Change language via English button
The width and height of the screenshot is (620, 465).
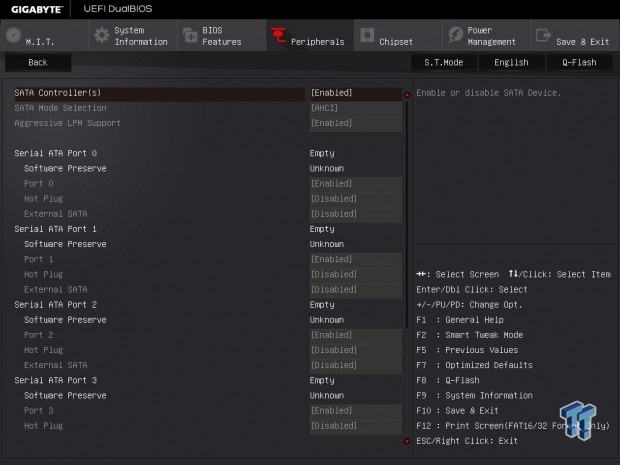(511, 62)
